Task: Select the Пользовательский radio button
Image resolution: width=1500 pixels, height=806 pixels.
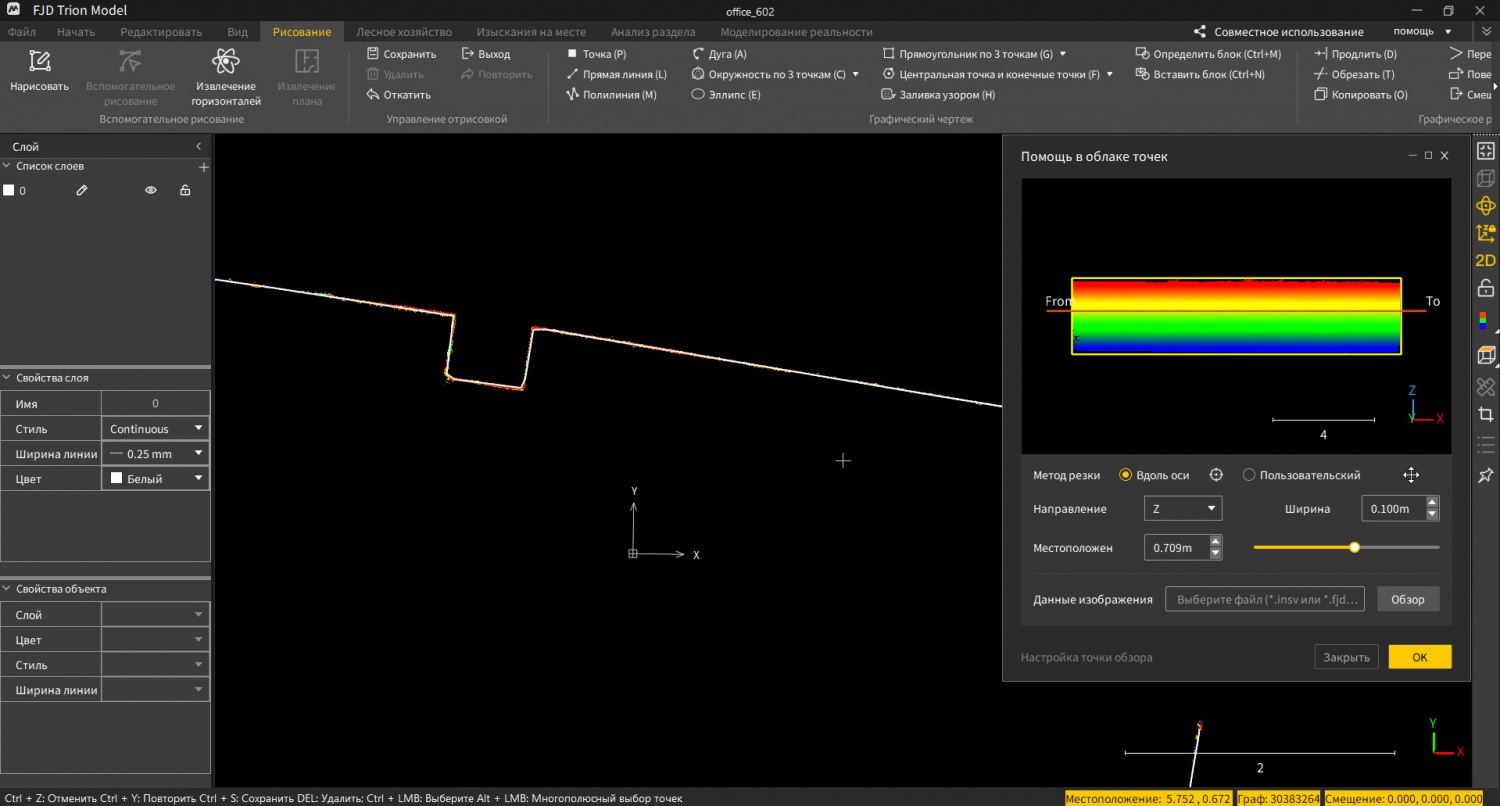Action: point(1248,475)
